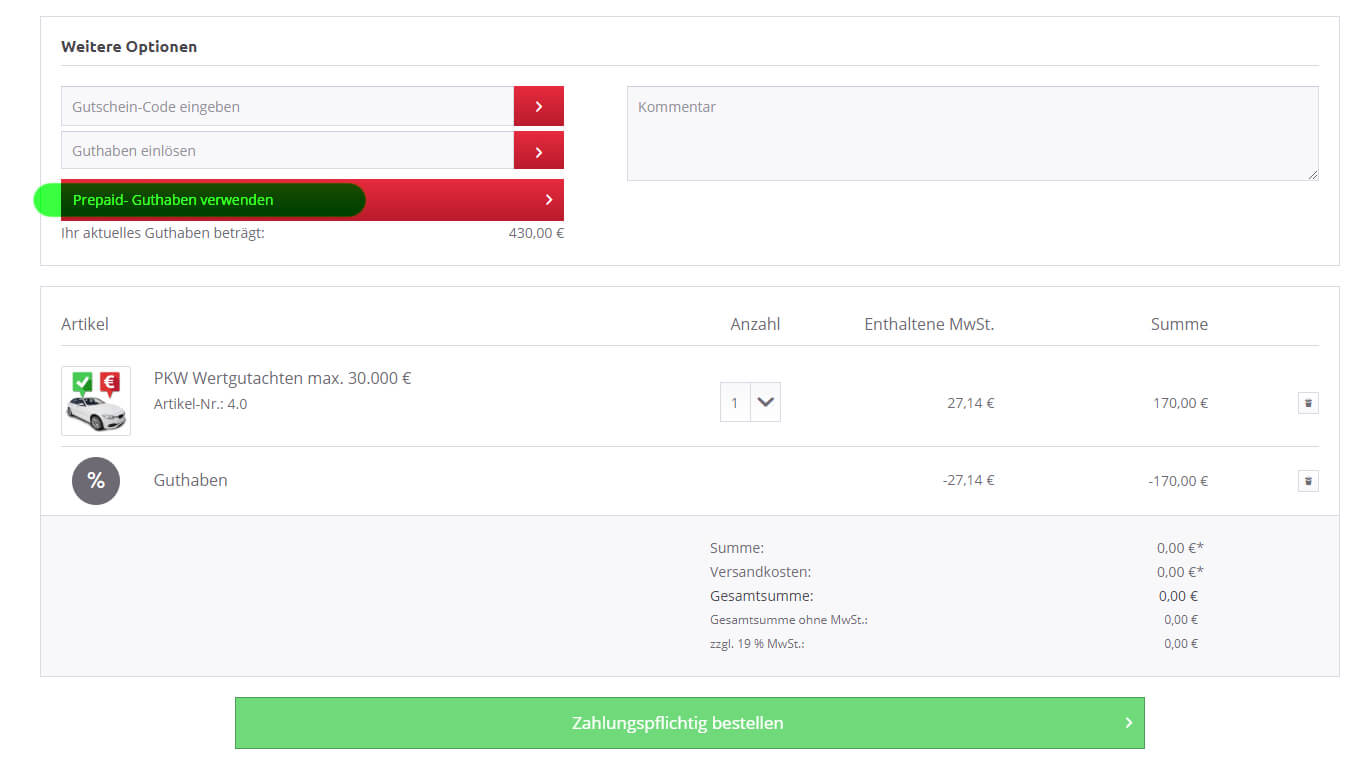This screenshot has width=1368, height=784.
Task: Open the PKW Wertgutachten max. 30.000 € product link
Action: [282, 378]
